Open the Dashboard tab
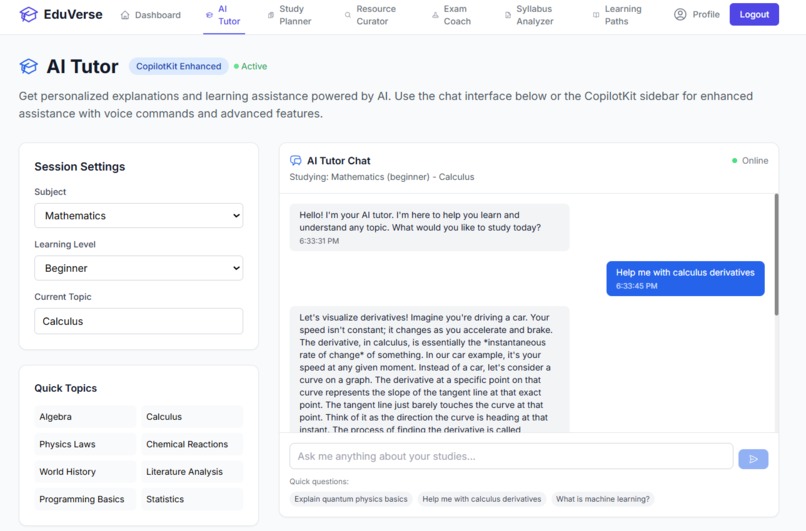This screenshot has height=531, width=806. (151, 15)
